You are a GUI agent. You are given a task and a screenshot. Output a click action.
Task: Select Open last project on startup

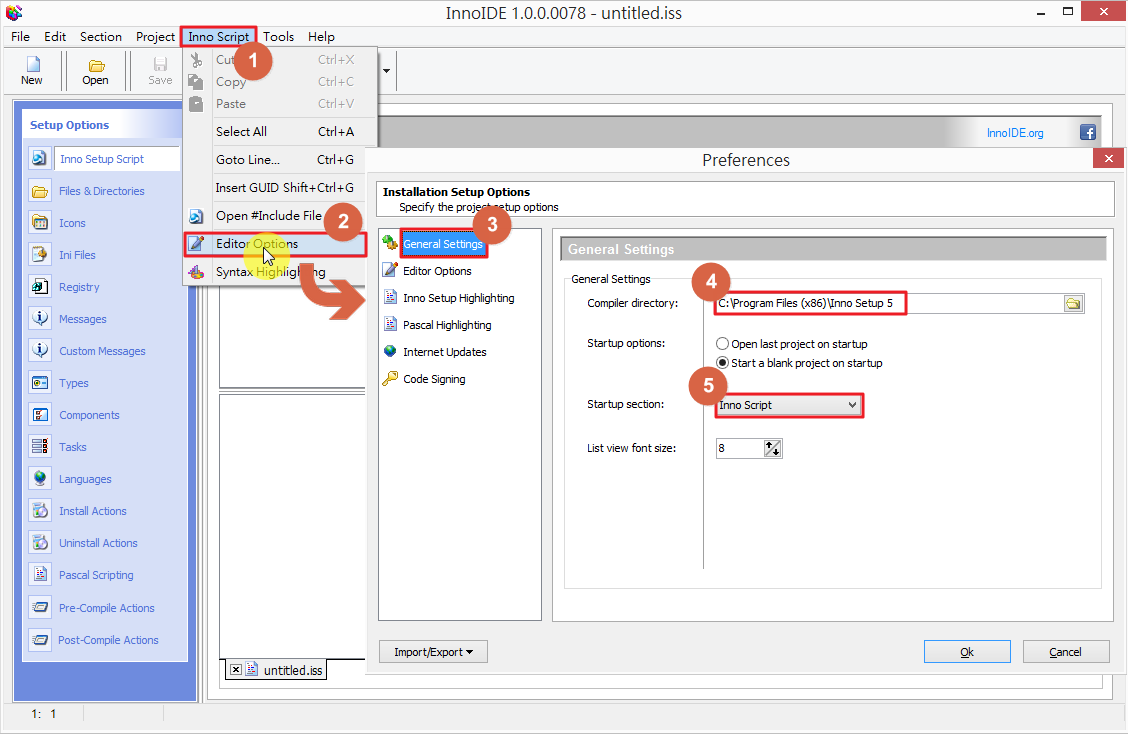pos(722,343)
